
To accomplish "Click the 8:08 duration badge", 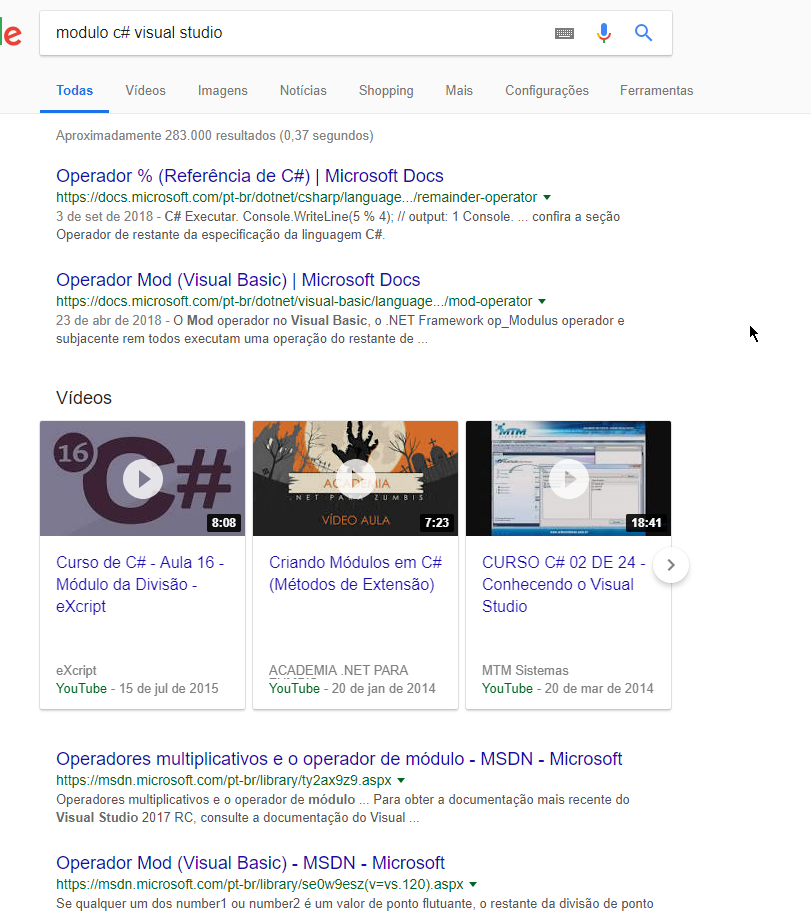I will point(224,523).
